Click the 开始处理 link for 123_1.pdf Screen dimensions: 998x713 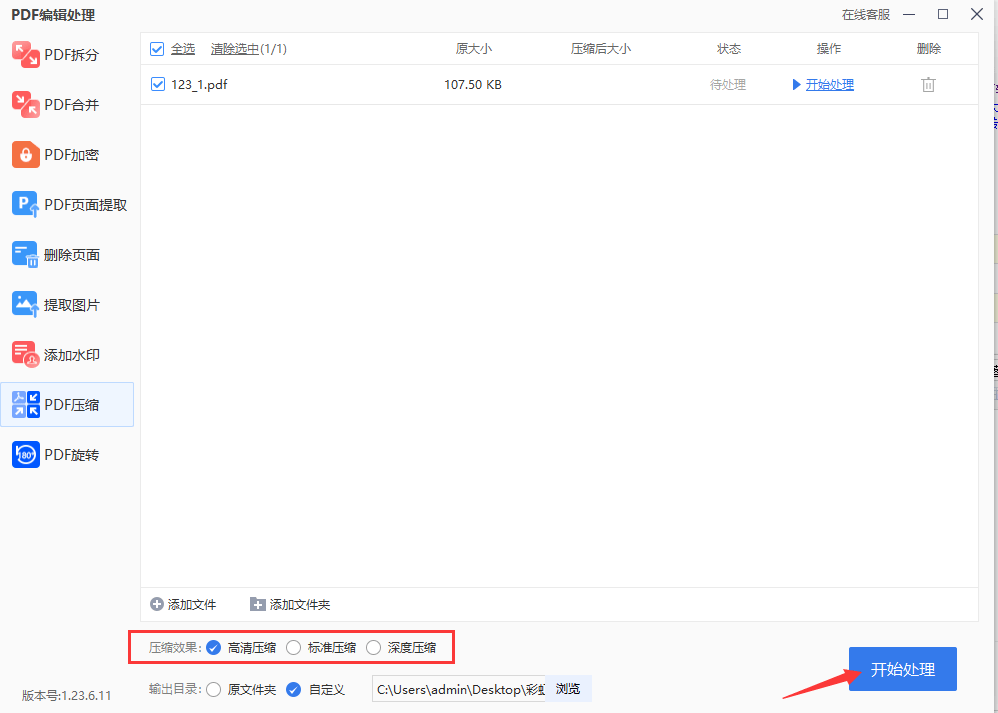pyautogui.click(x=829, y=85)
